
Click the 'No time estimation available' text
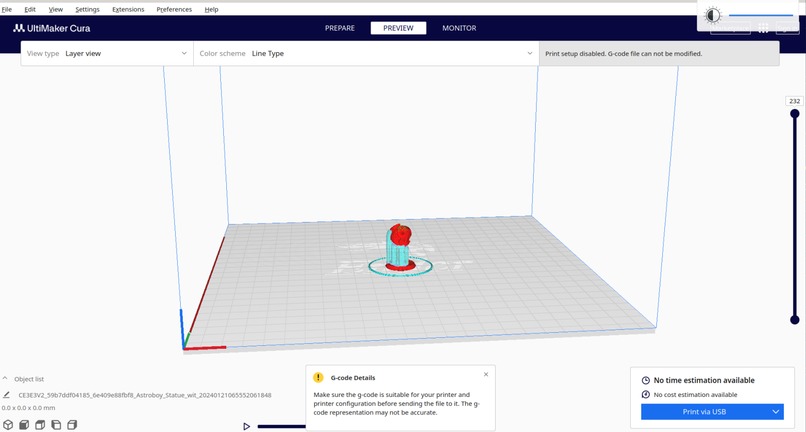tap(704, 381)
